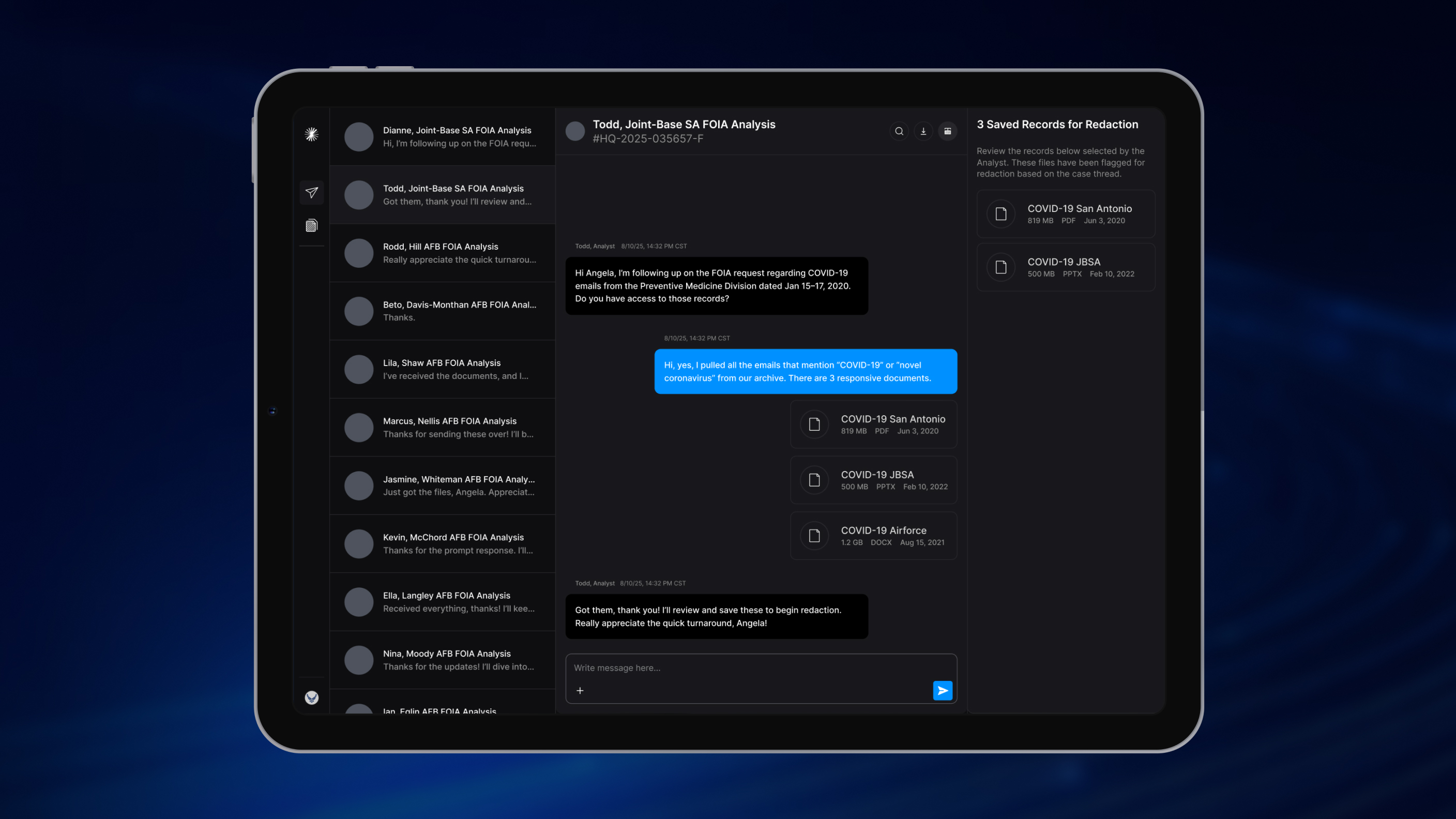Click the preview "Thanks for the updates! I'll dive into..."

[x=459, y=667]
